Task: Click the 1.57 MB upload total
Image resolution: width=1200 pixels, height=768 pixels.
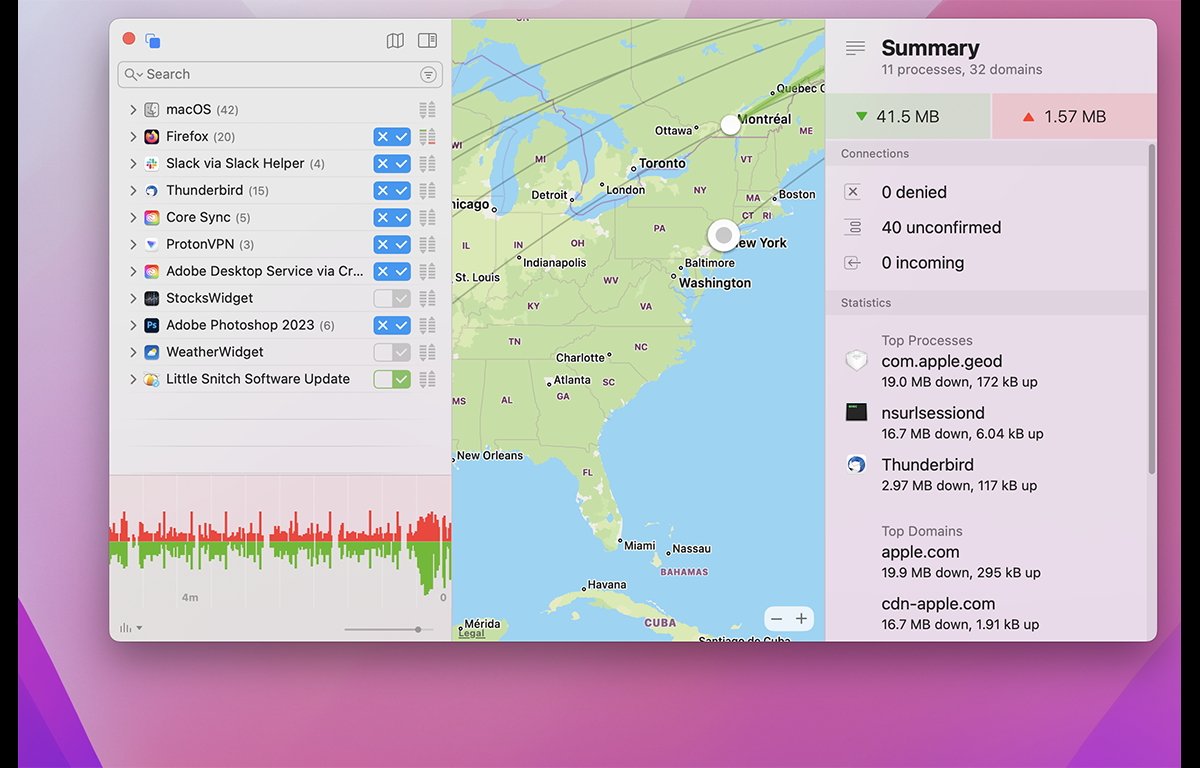Action: 1074,117
